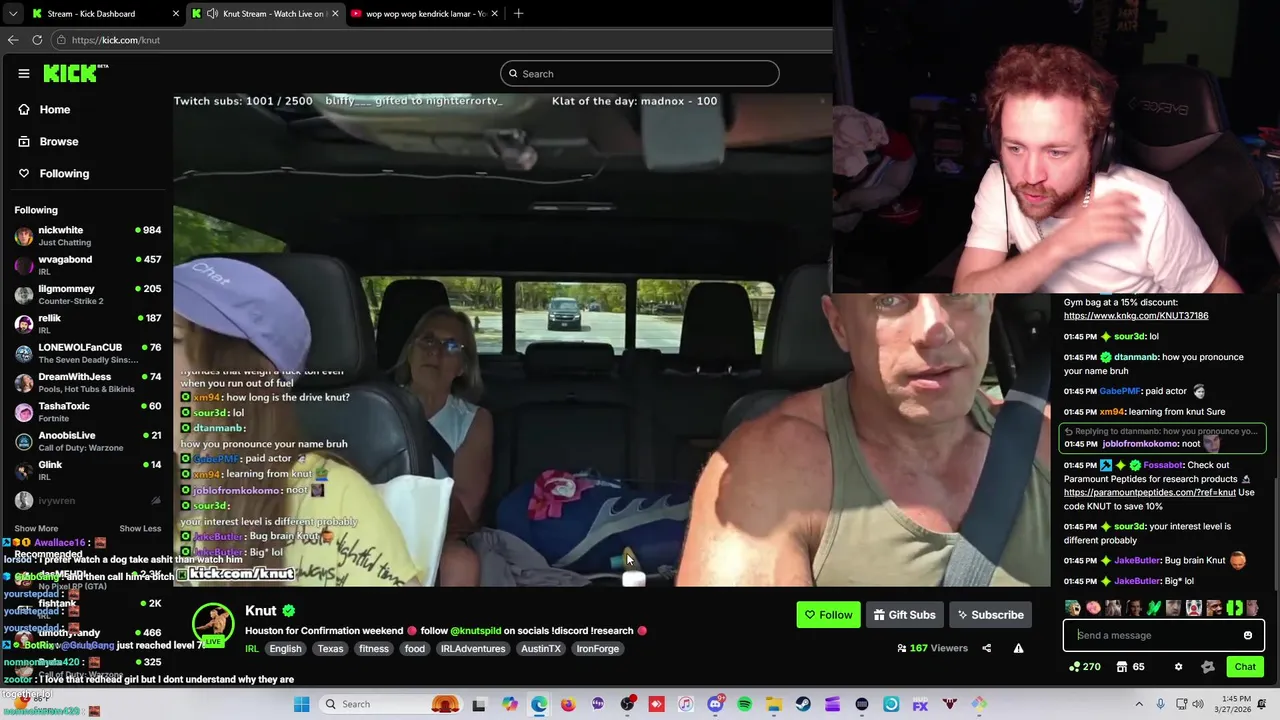Open the emoji picker in the chat box

[x=1248, y=635]
